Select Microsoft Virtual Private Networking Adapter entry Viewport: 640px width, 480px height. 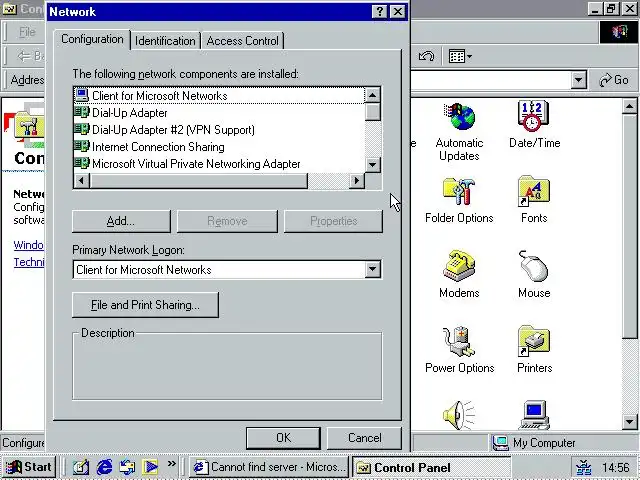coord(196,163)
